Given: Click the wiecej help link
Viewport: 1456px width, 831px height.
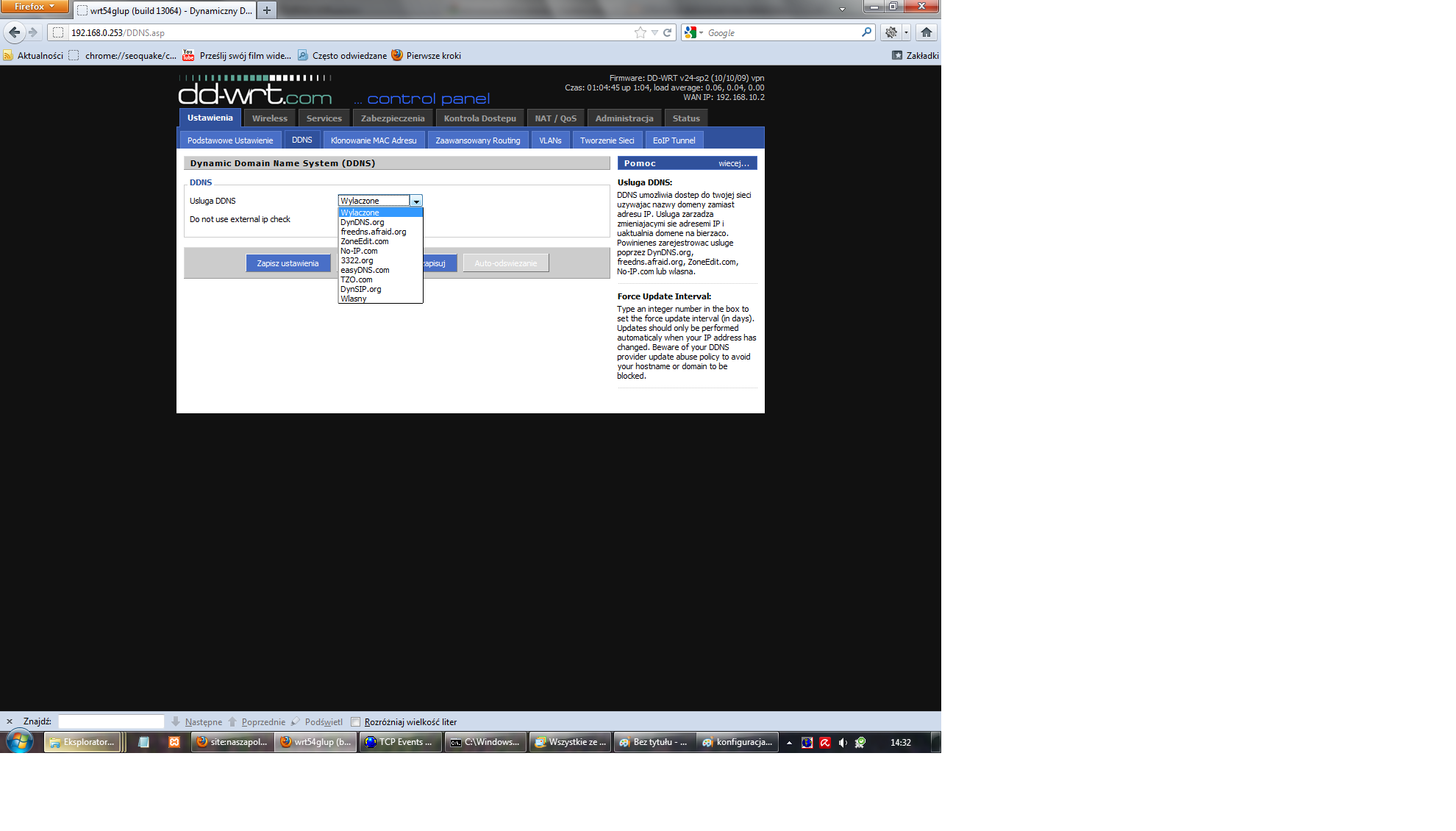Looking at the screenshot, I should coord(734,162).
